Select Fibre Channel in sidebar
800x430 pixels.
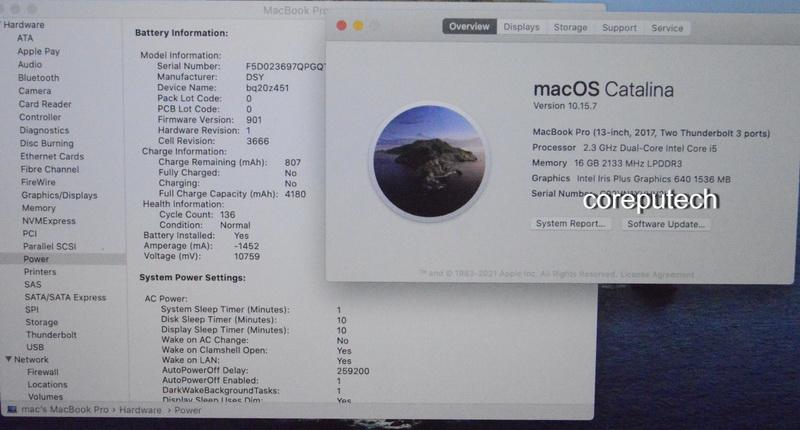(x=49, y=169)
